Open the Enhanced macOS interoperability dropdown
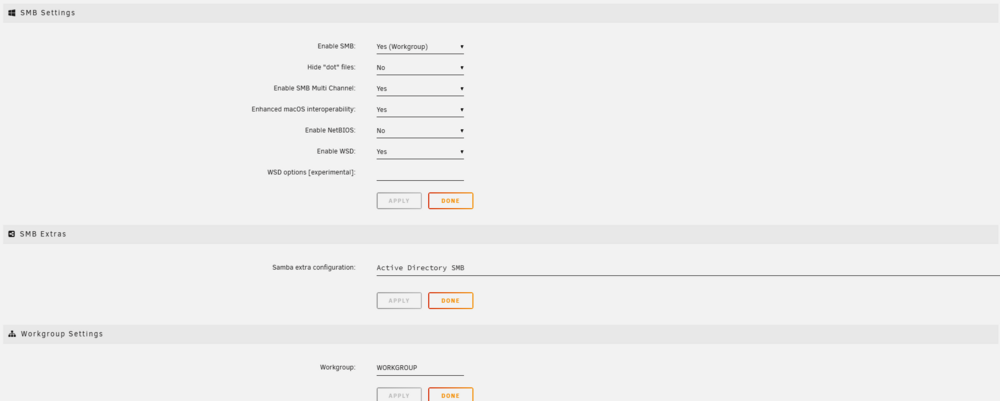The image size is (1000, 401). [x=420, y=110]
